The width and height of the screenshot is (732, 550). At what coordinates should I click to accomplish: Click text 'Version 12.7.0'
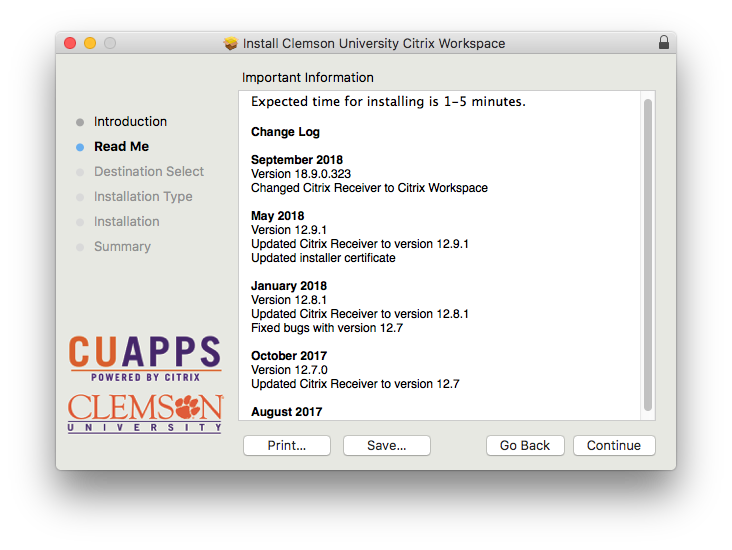coord(289,370)
